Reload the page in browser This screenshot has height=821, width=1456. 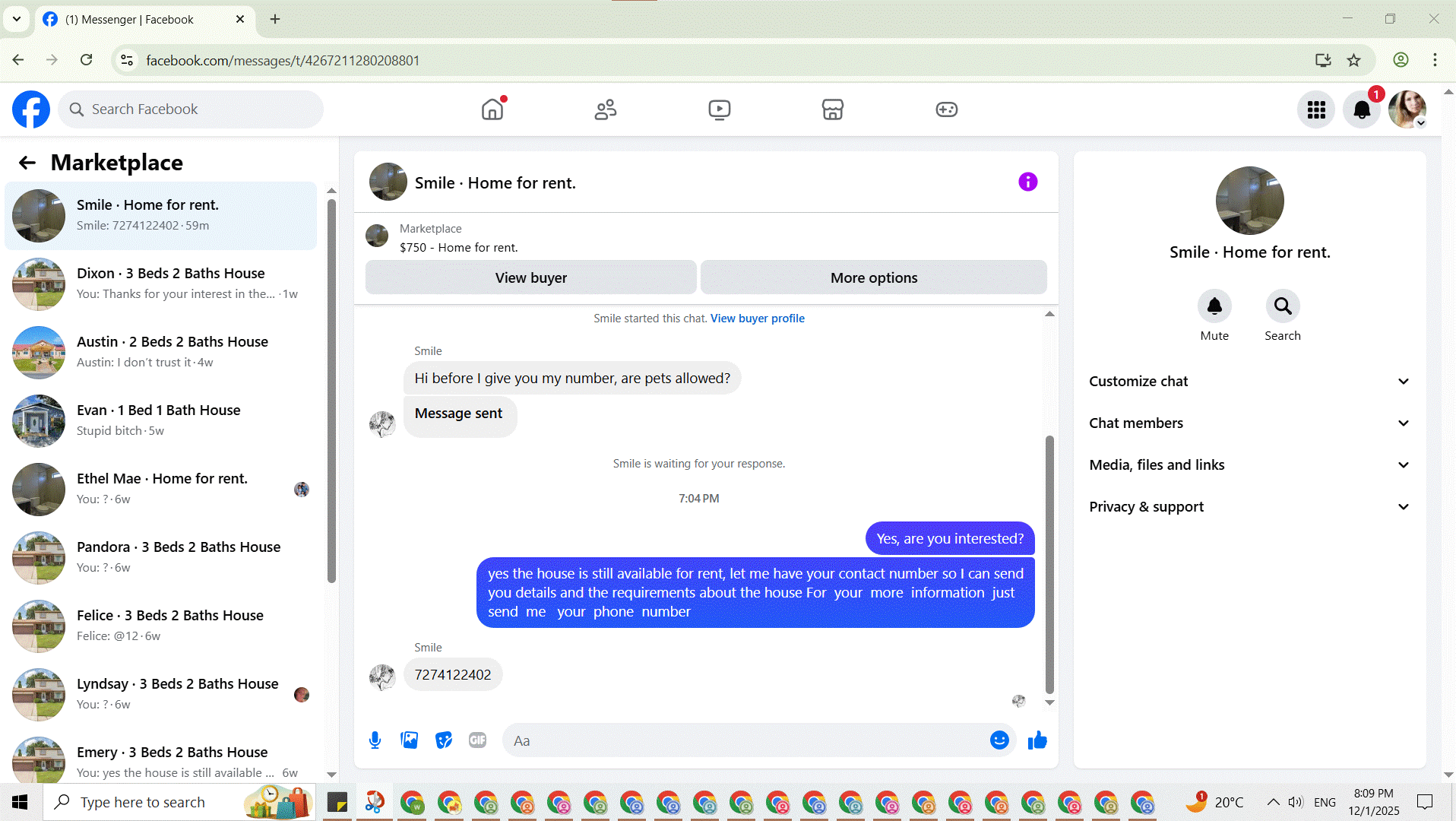click(87, 60)
